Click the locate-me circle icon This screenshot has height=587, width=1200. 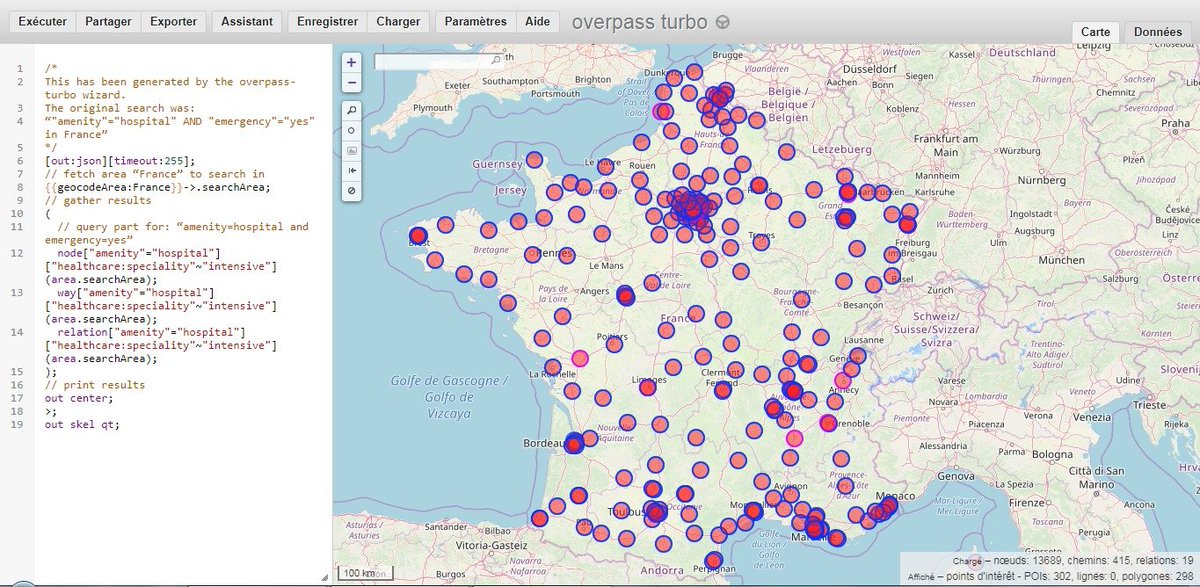[351, 130]
